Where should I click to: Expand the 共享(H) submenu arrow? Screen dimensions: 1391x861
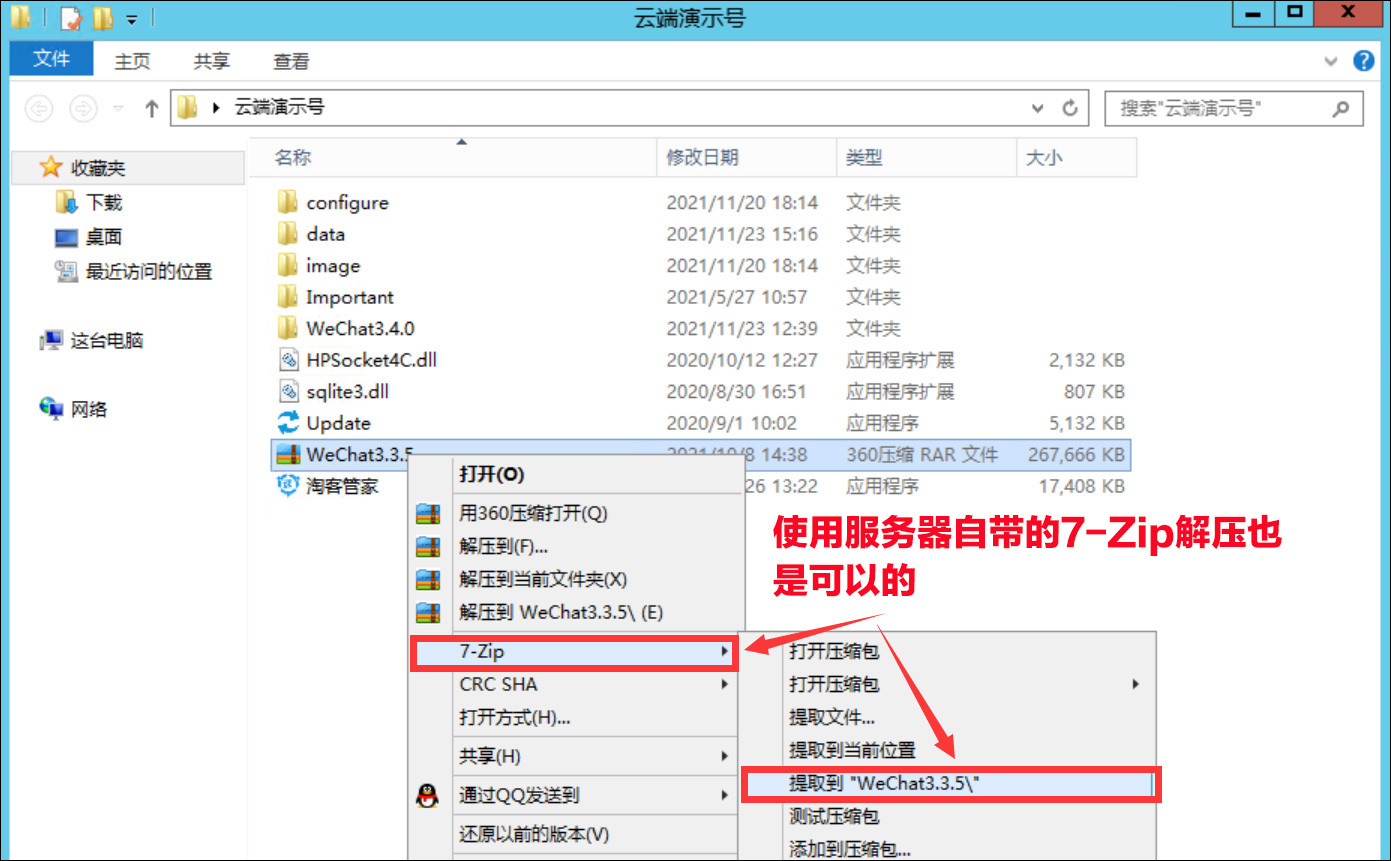[724, 757]
